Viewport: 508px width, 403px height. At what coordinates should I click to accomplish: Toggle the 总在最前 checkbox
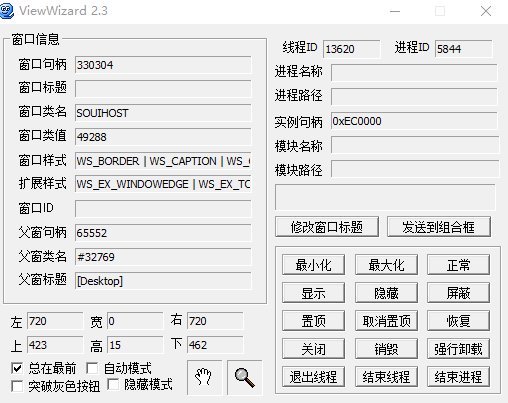[17, 368]
